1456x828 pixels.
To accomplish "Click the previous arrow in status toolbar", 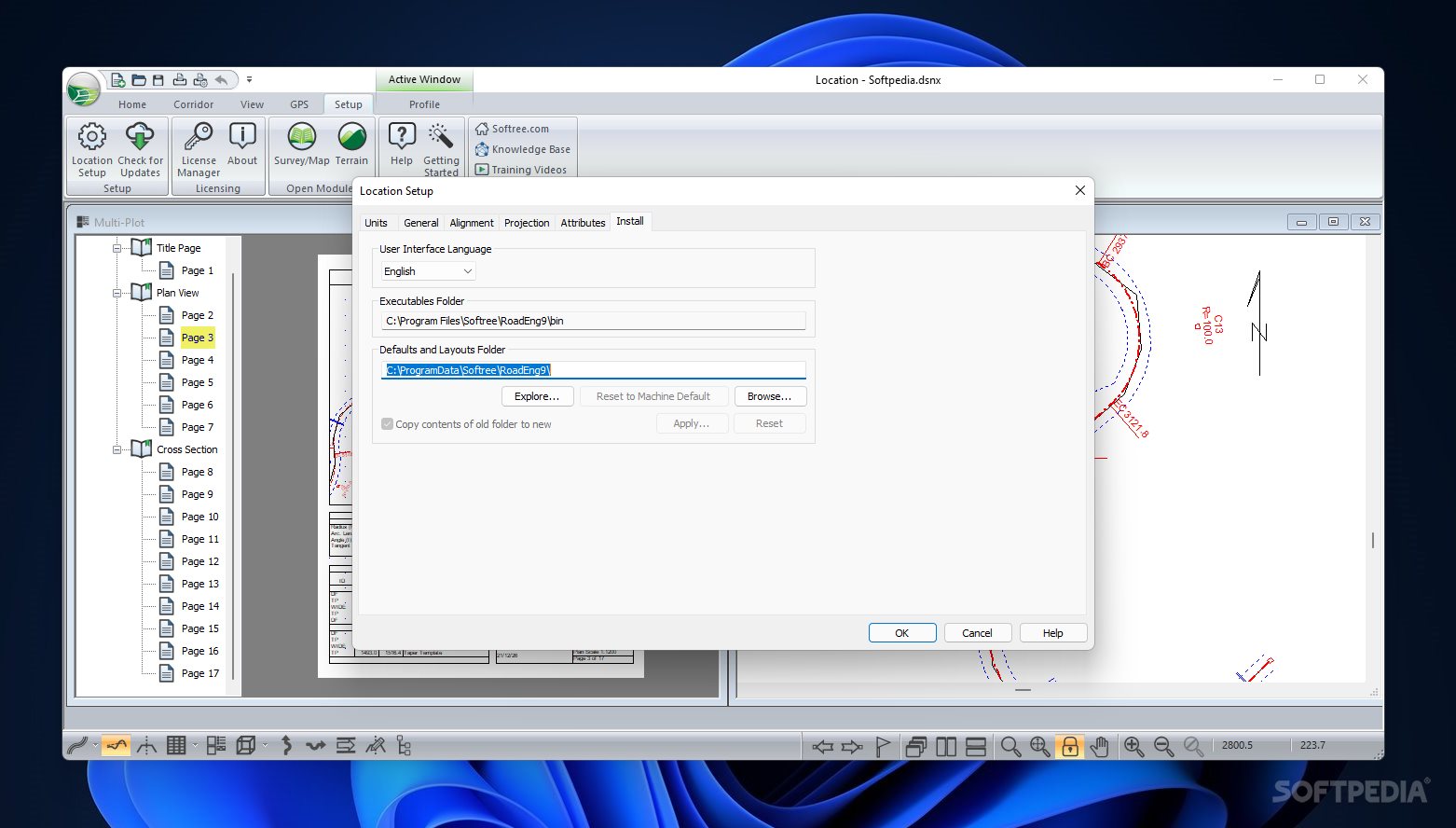I will tap(822, 746).
